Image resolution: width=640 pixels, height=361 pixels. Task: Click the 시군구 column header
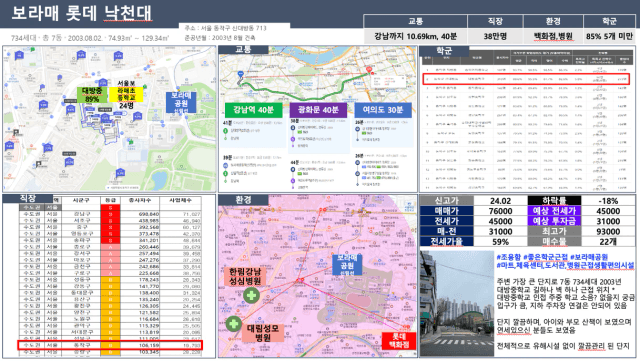pos(81,201)
